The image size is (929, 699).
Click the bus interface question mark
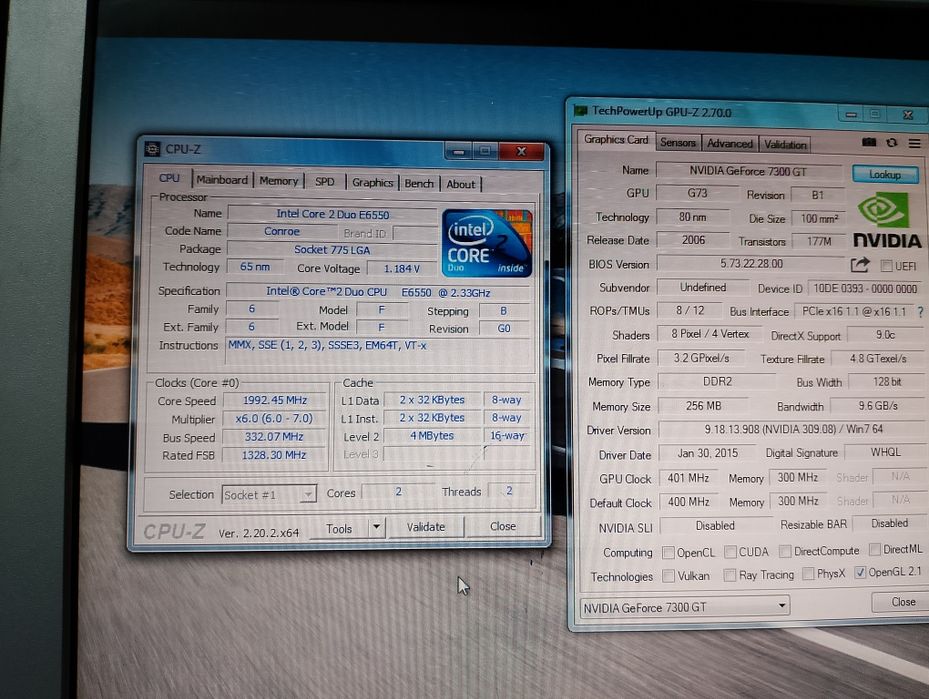coord(920,312)
